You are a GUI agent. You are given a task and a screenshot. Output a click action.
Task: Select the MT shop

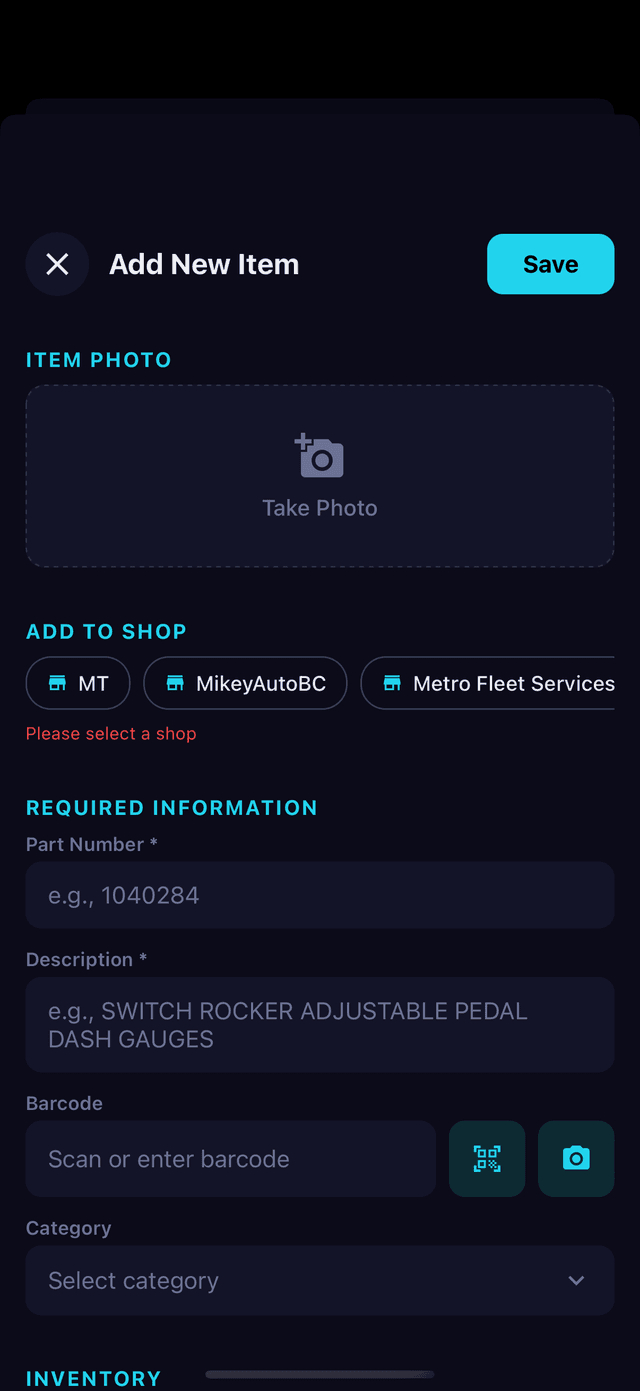pos(77,683)
